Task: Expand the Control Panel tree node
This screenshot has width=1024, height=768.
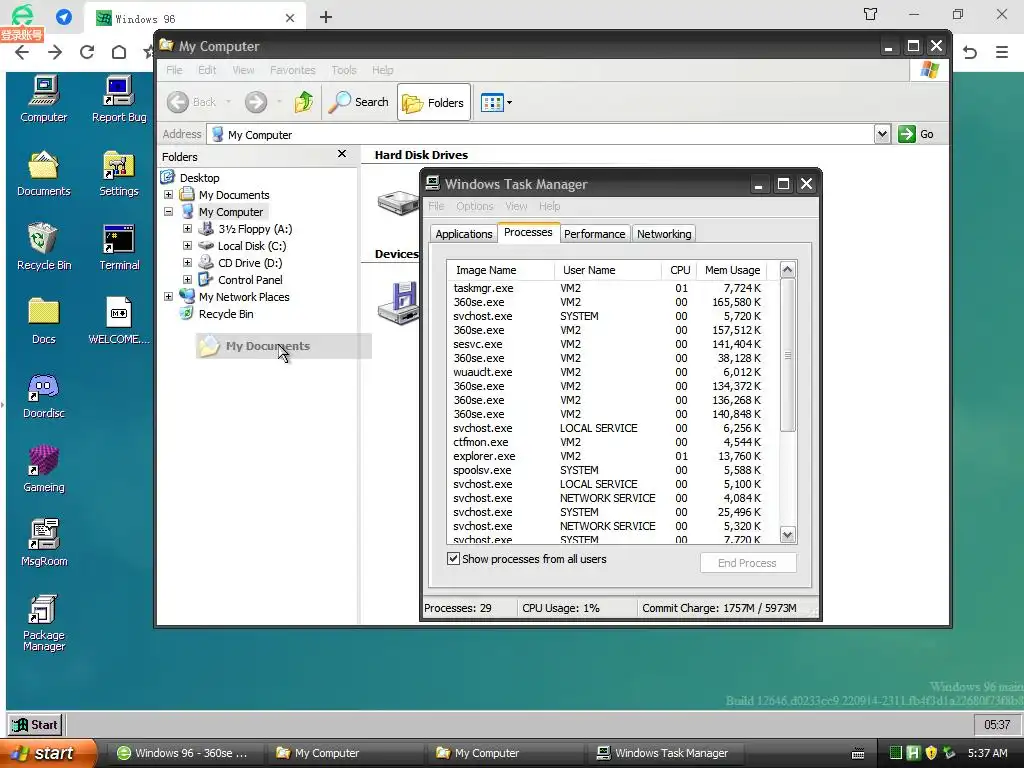Action: coord(187,280)
